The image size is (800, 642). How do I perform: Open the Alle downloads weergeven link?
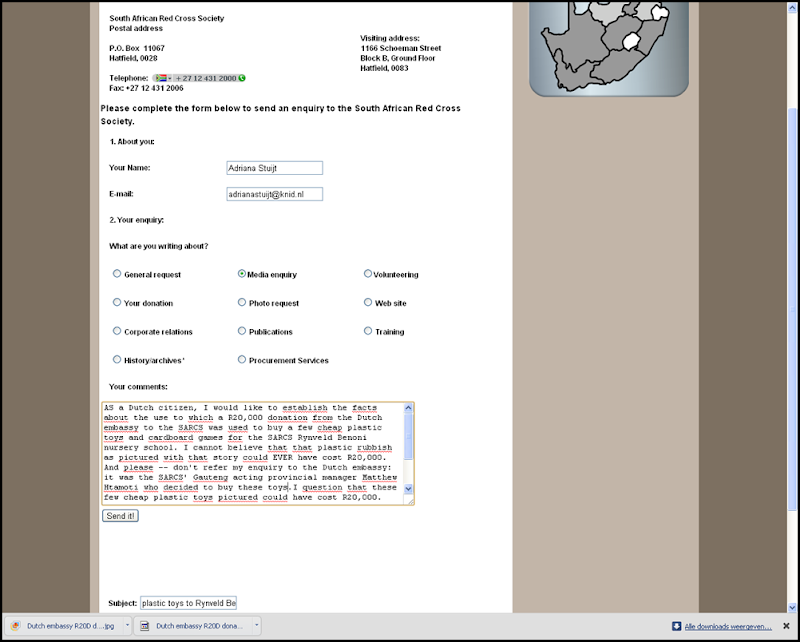click(728, 626)
